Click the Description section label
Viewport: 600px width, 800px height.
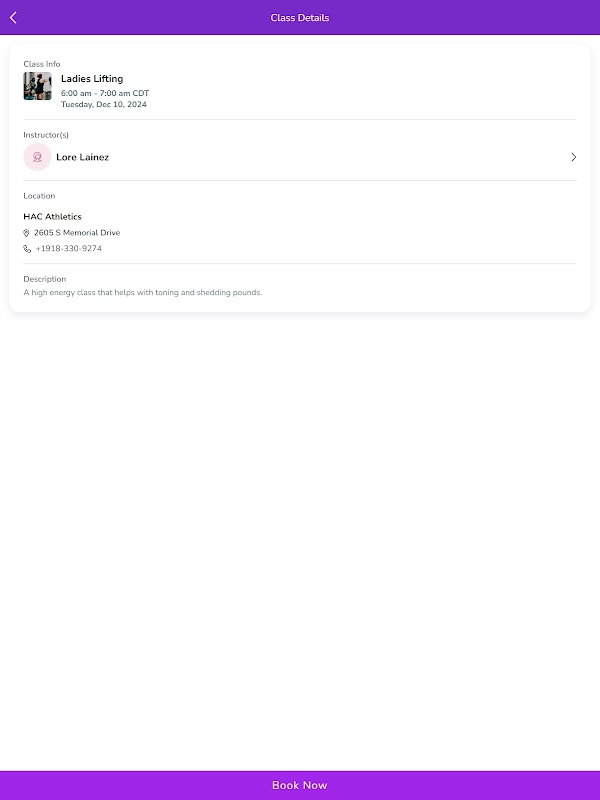point(45,279)
